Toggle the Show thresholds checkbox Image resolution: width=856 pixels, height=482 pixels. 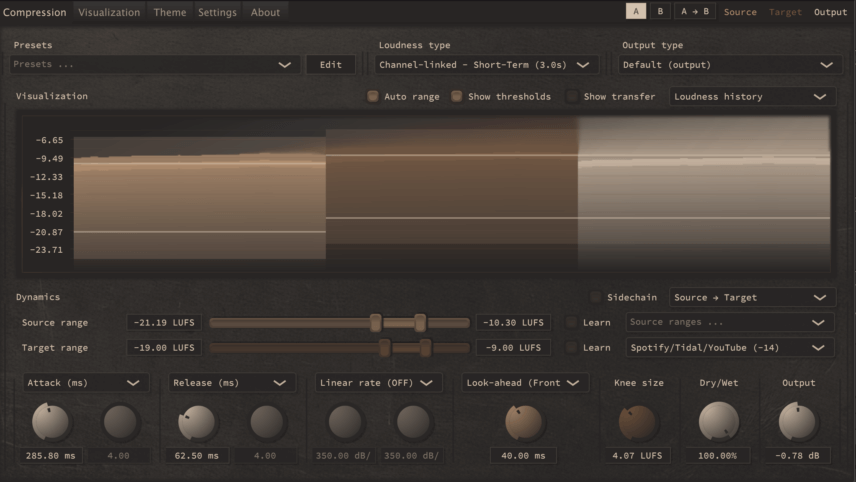click(456, 97)
